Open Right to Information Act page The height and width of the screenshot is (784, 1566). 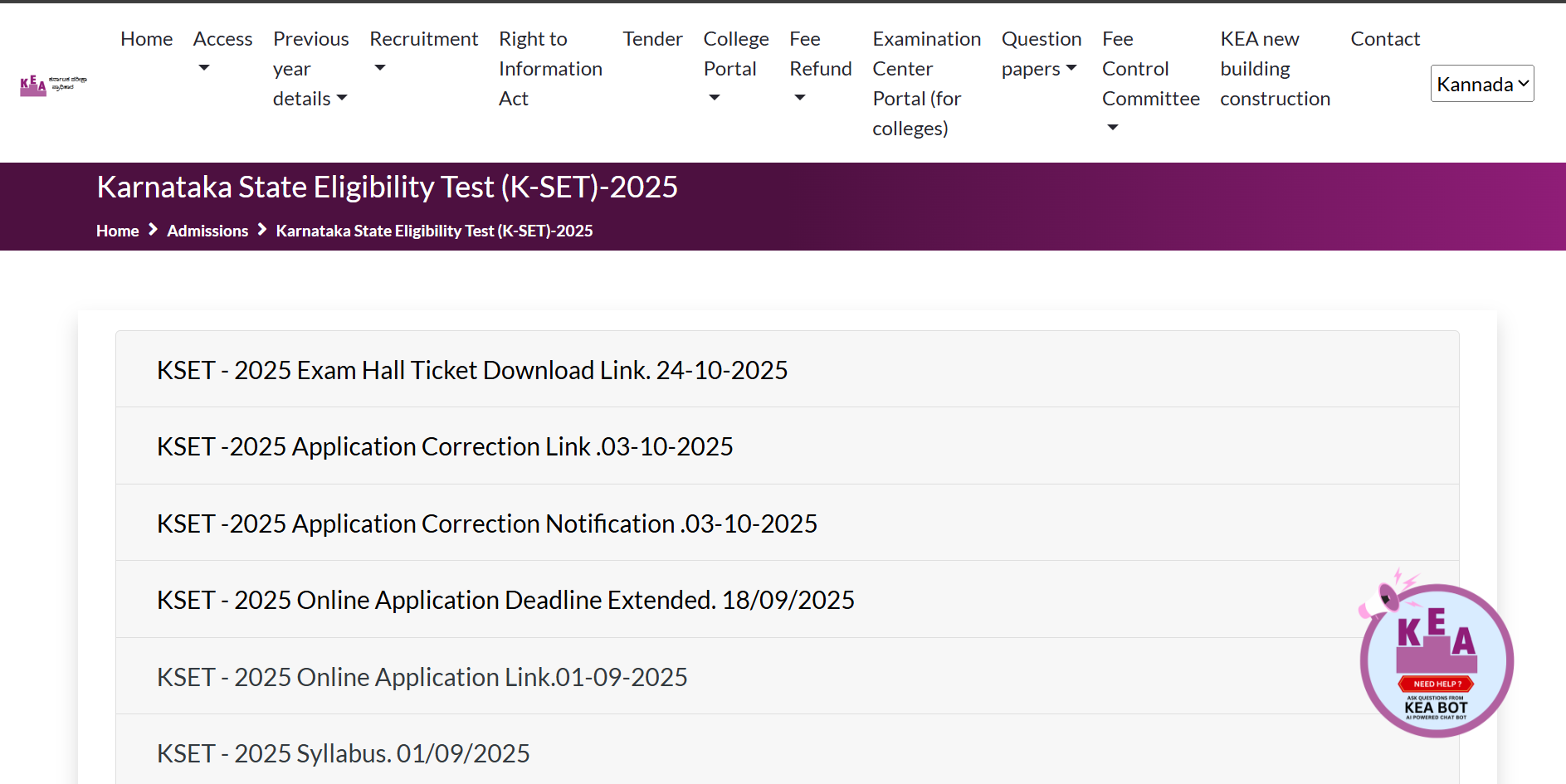(550, 69)
